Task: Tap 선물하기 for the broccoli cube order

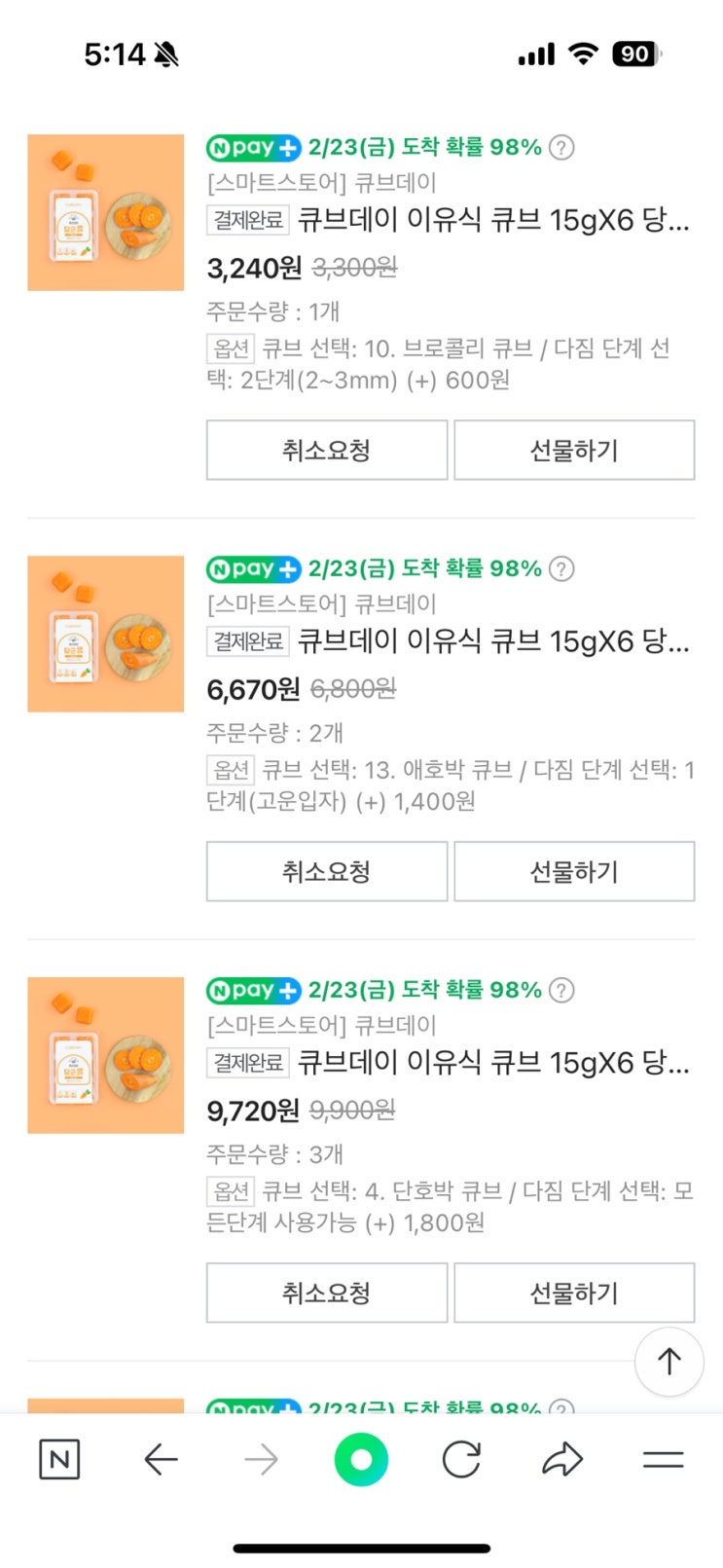Action: 574,451
